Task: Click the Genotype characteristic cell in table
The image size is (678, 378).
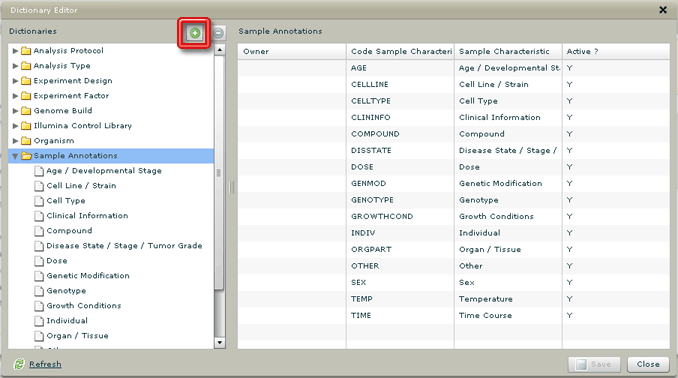Action: (x=508, y=200)
